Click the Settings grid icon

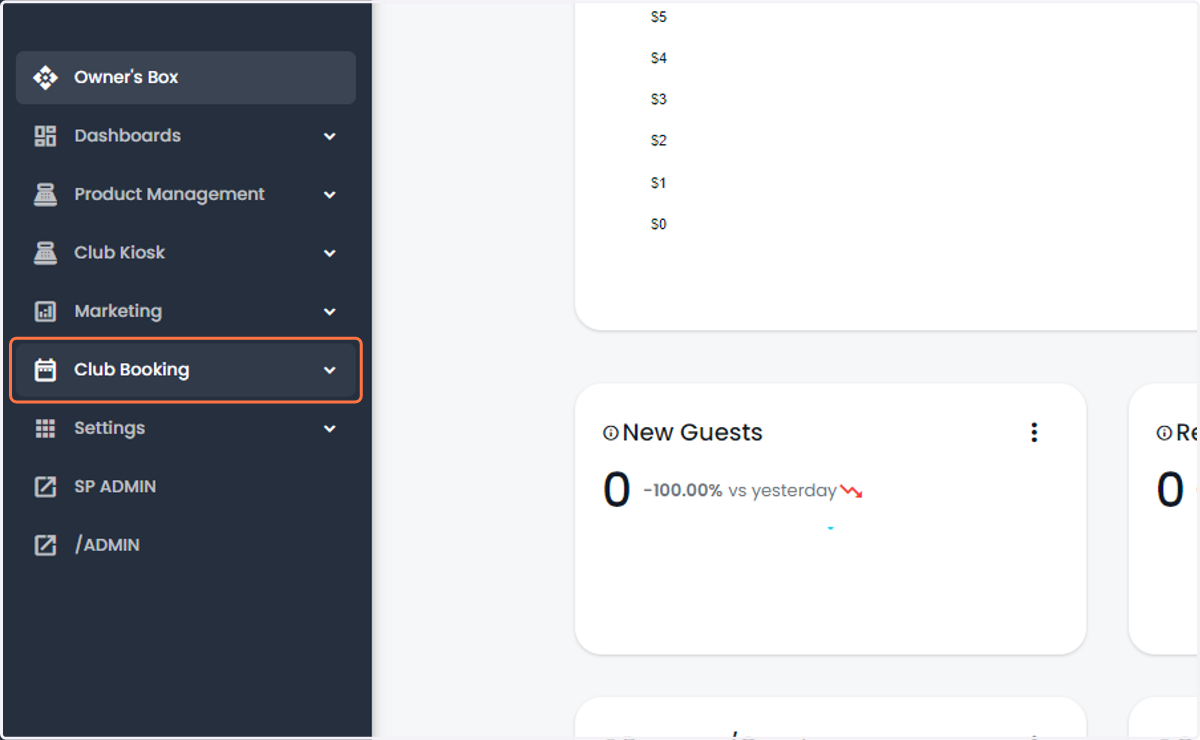pos(45,428)
